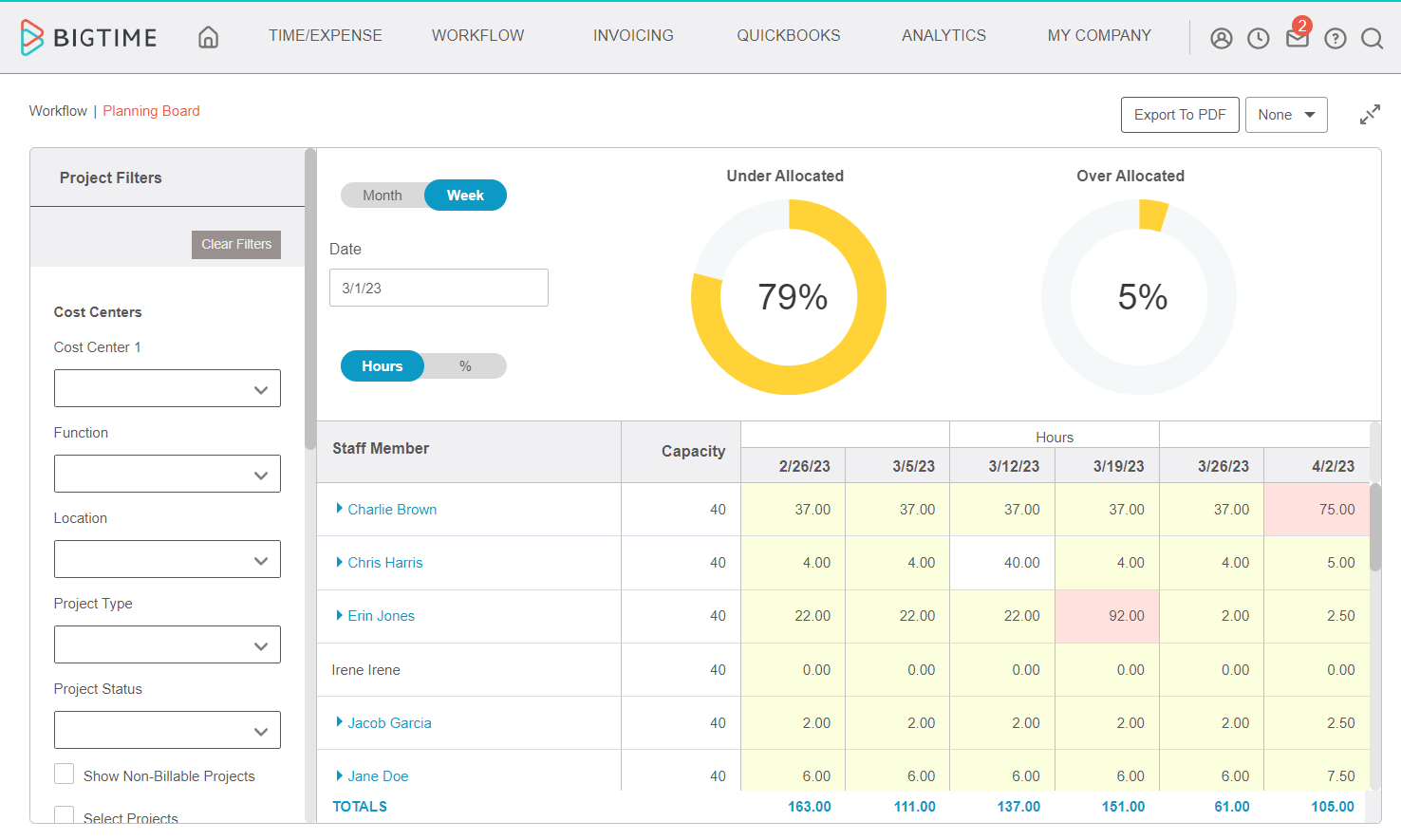Open the Cost Center 1 dropdown
The image size is (1401, 840).
tap(167, 388)
